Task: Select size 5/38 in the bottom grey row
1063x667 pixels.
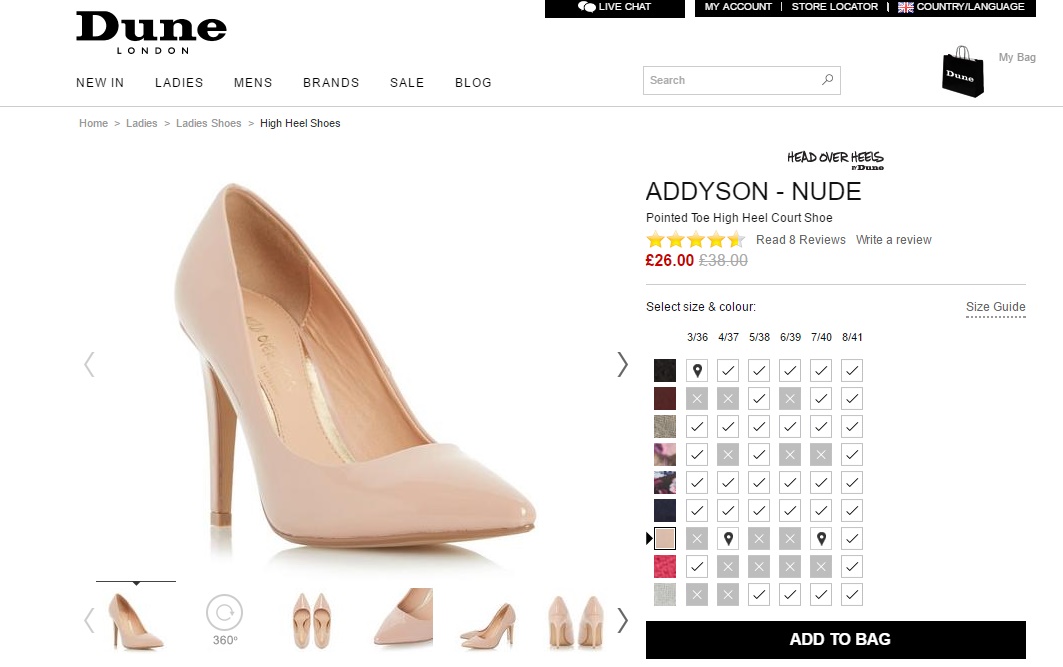Action: click(x=759, y=595)
